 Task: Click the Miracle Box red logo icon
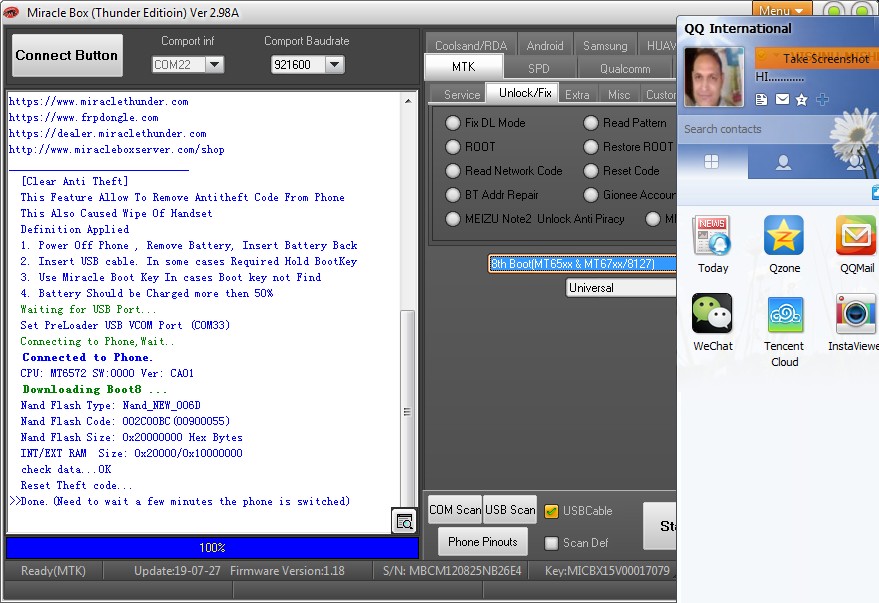click(11, 12)
